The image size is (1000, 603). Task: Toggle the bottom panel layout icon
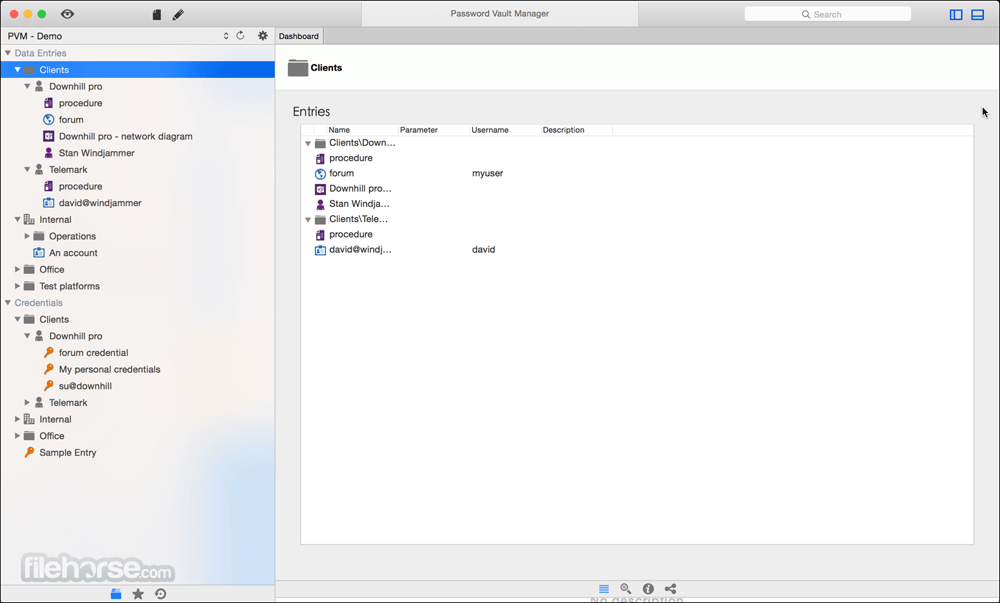[x=978, y=14]
